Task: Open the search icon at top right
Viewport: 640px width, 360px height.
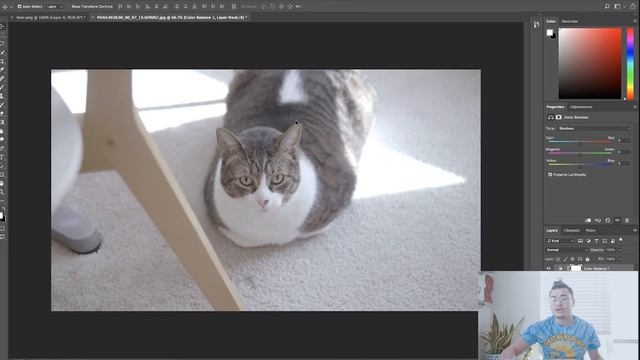Action: pyautogui.click(x=607, y=6)
